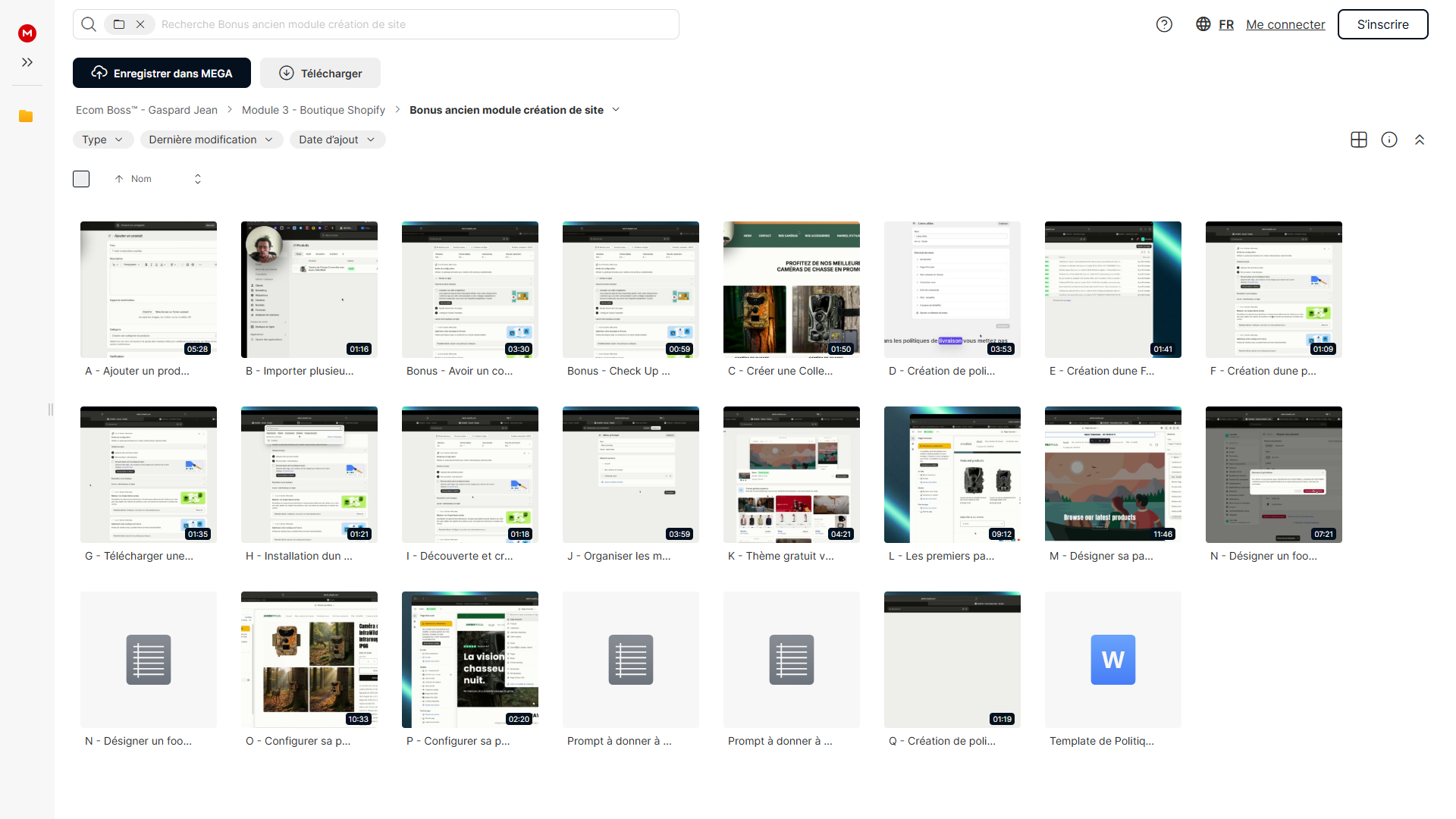Go to Ecom Boss - Gaspard Jean breadcrumb
The width and height of the screenshot is (1456, 819).
pyautogui.click(x=146, y=110)
